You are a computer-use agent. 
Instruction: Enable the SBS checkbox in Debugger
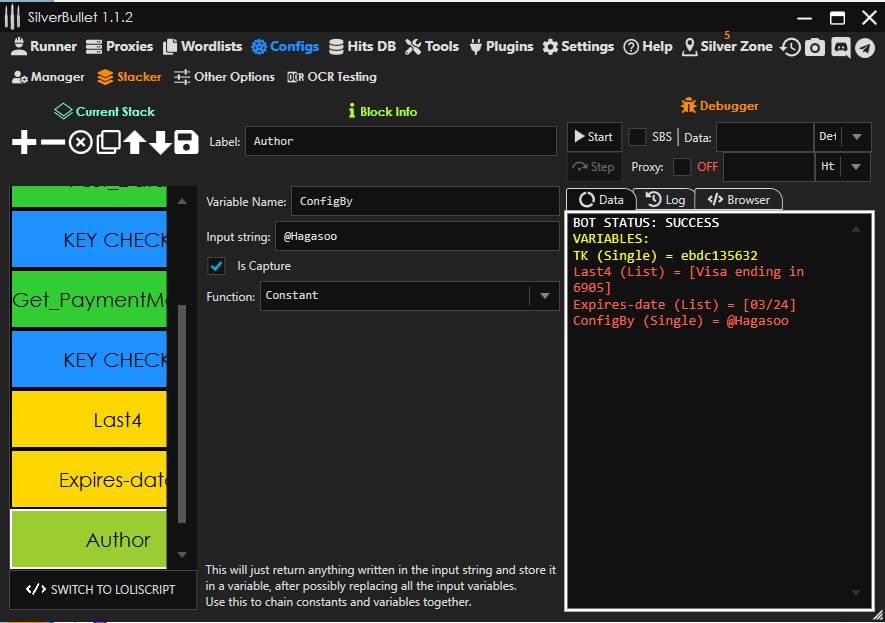(637, 137)
